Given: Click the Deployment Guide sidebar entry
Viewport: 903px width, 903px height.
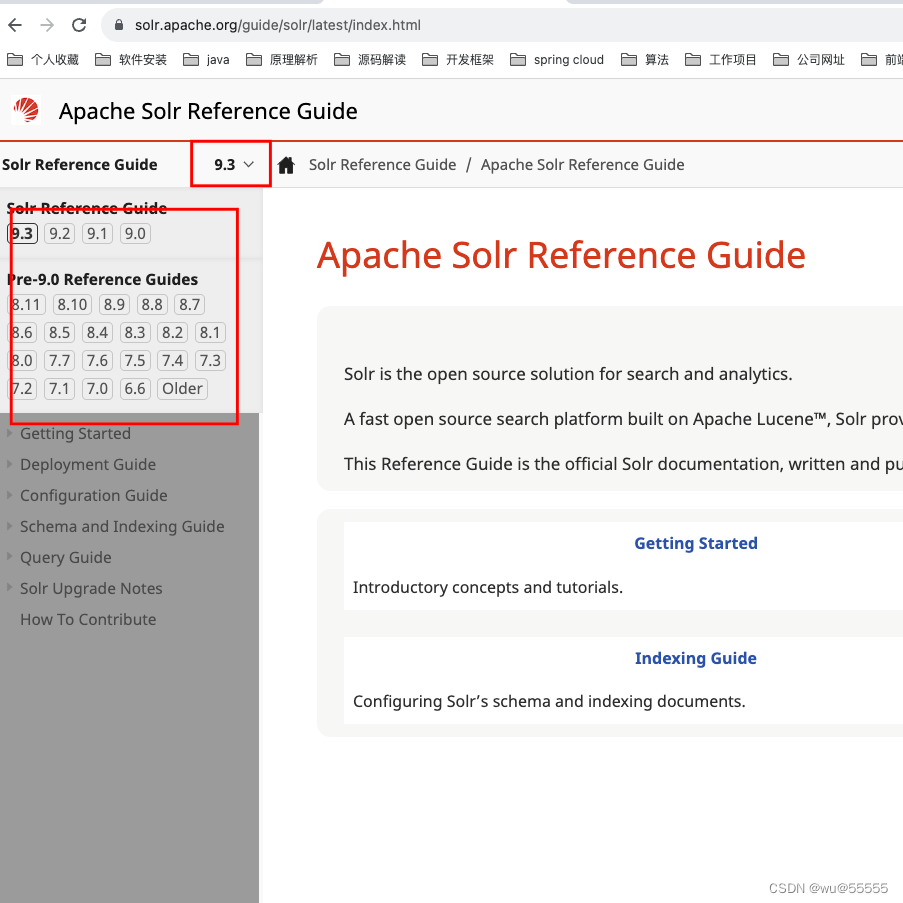Looking at the screenshot, I should pyautogui.click(x=87, y=464).
